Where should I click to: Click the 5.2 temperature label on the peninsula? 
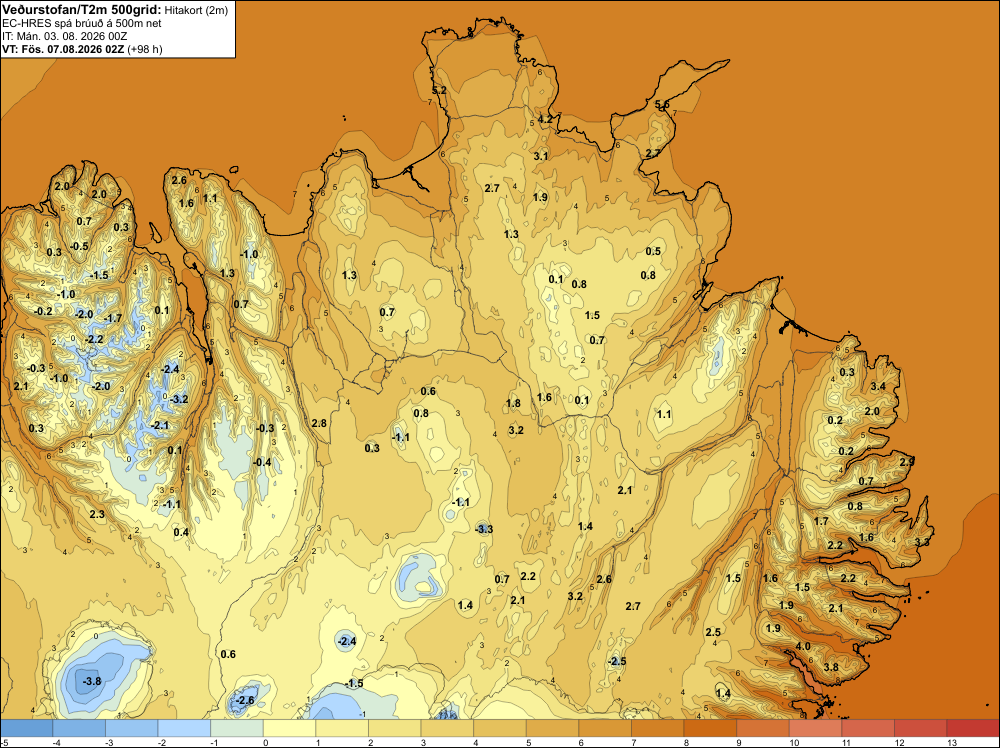tap(439, 91)
